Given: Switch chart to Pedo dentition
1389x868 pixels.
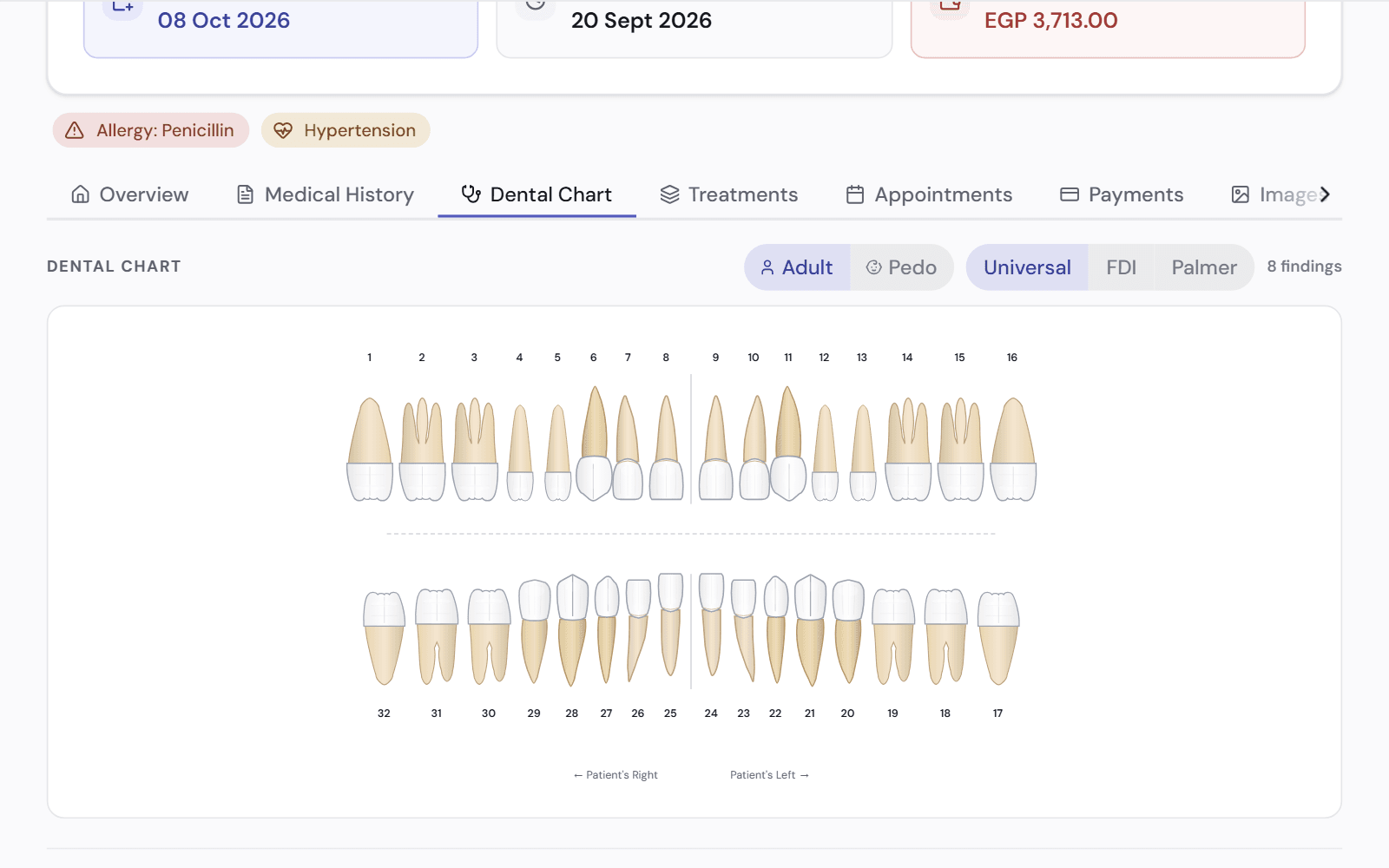Looking at the screenshot, I should tap(901, 267).
